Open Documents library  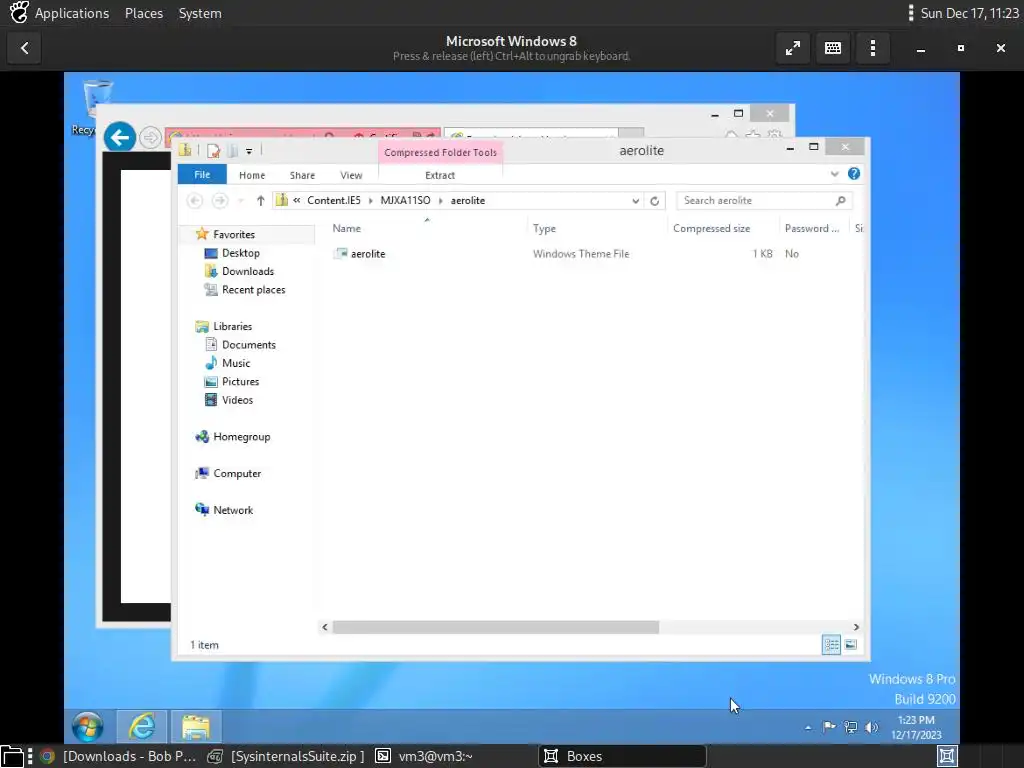coord(248,345)
